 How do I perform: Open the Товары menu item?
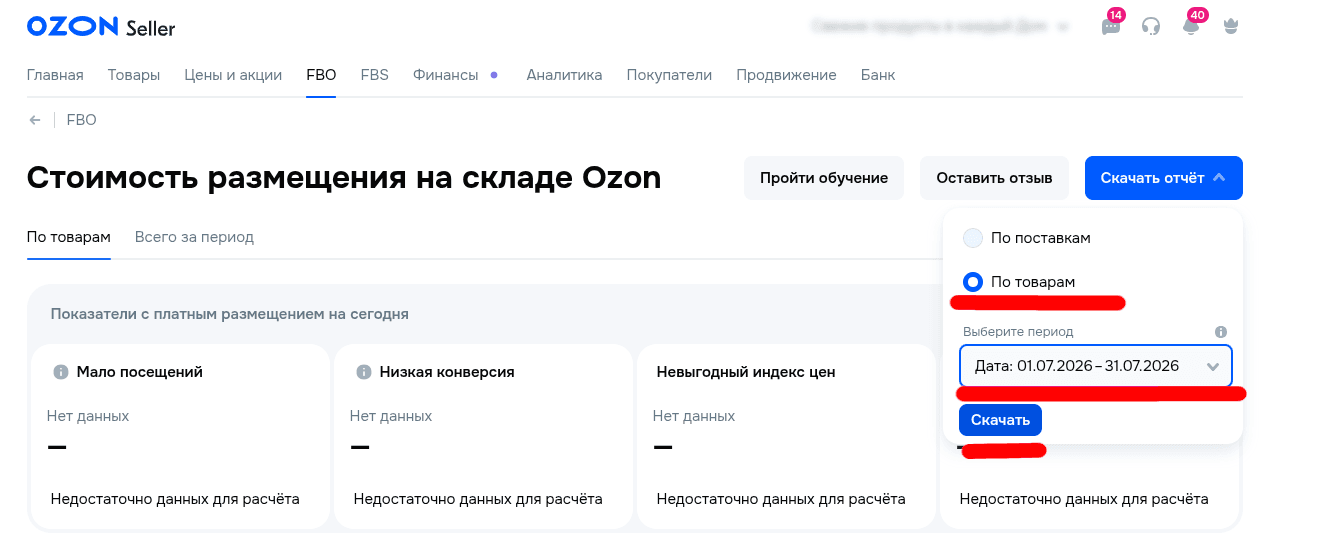click(x=134, y=75)
